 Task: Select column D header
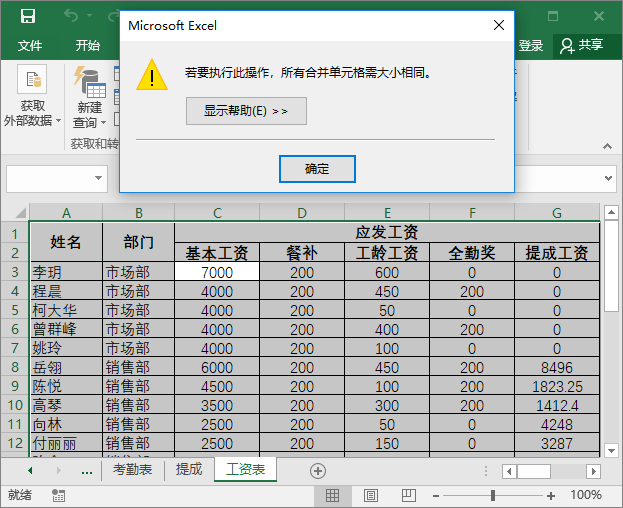[302, 213]
